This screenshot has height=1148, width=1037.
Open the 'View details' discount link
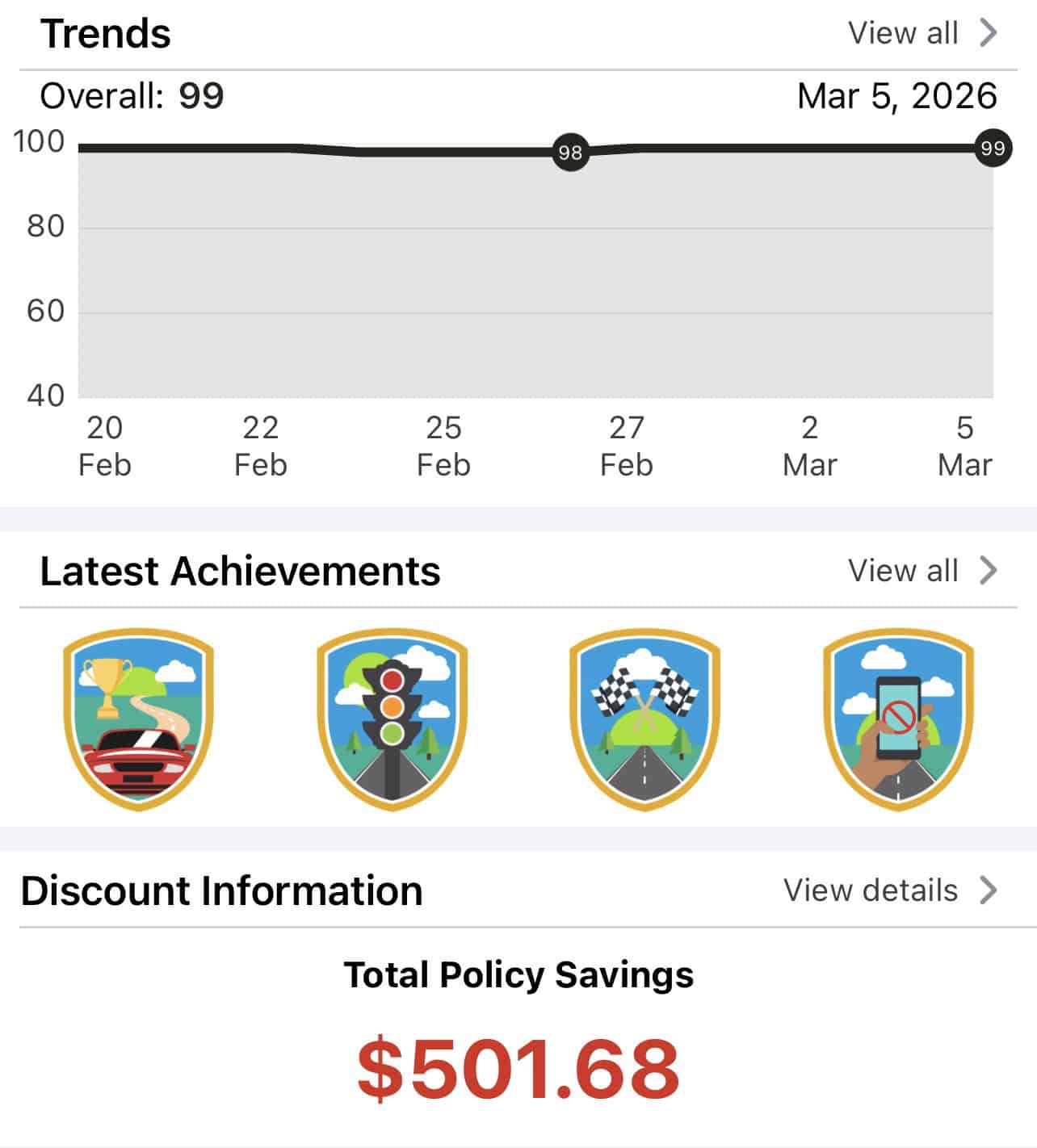point(871,890)
